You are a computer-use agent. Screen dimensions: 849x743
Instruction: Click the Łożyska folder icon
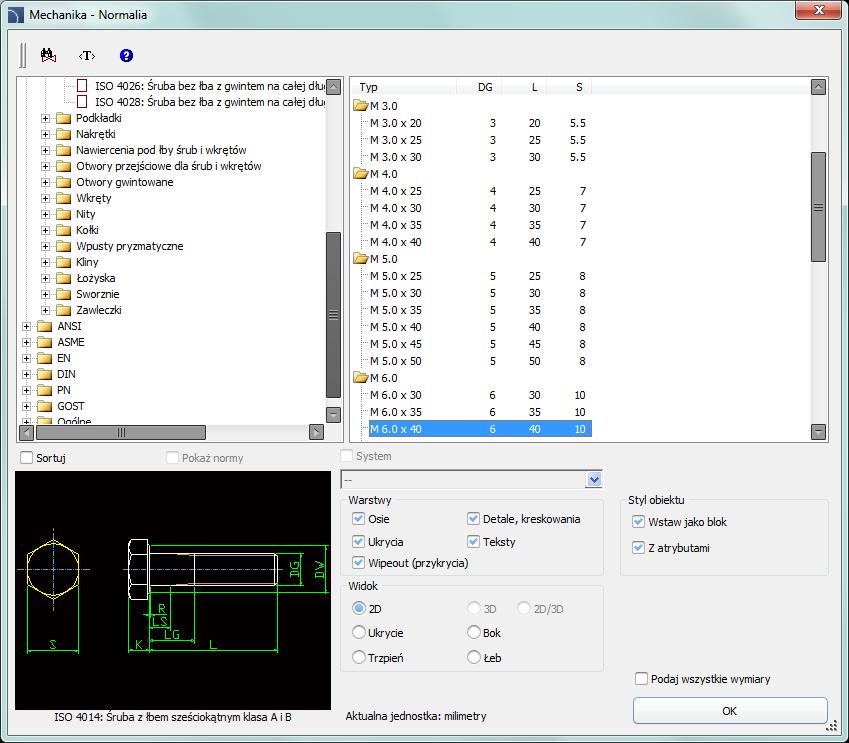click(x=63, y=278)
